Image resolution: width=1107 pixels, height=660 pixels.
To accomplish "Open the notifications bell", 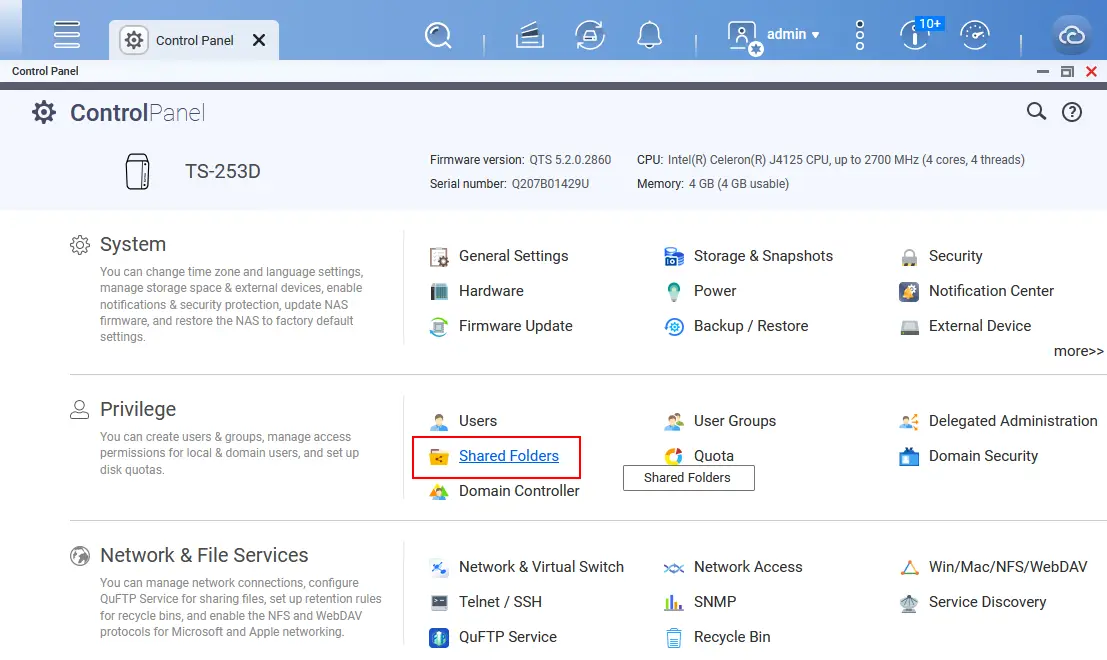I will click(649, 35).
